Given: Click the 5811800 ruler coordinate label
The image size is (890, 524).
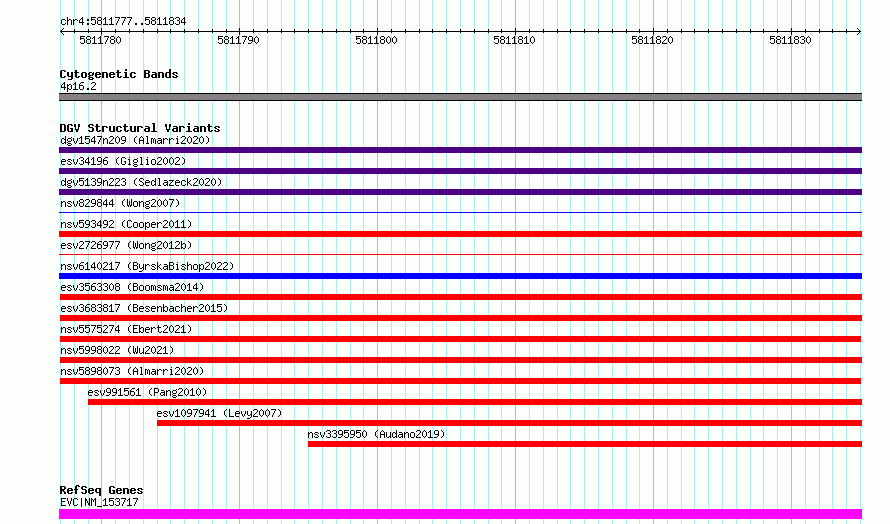Looking at the screenshot, I should point(376,40).
